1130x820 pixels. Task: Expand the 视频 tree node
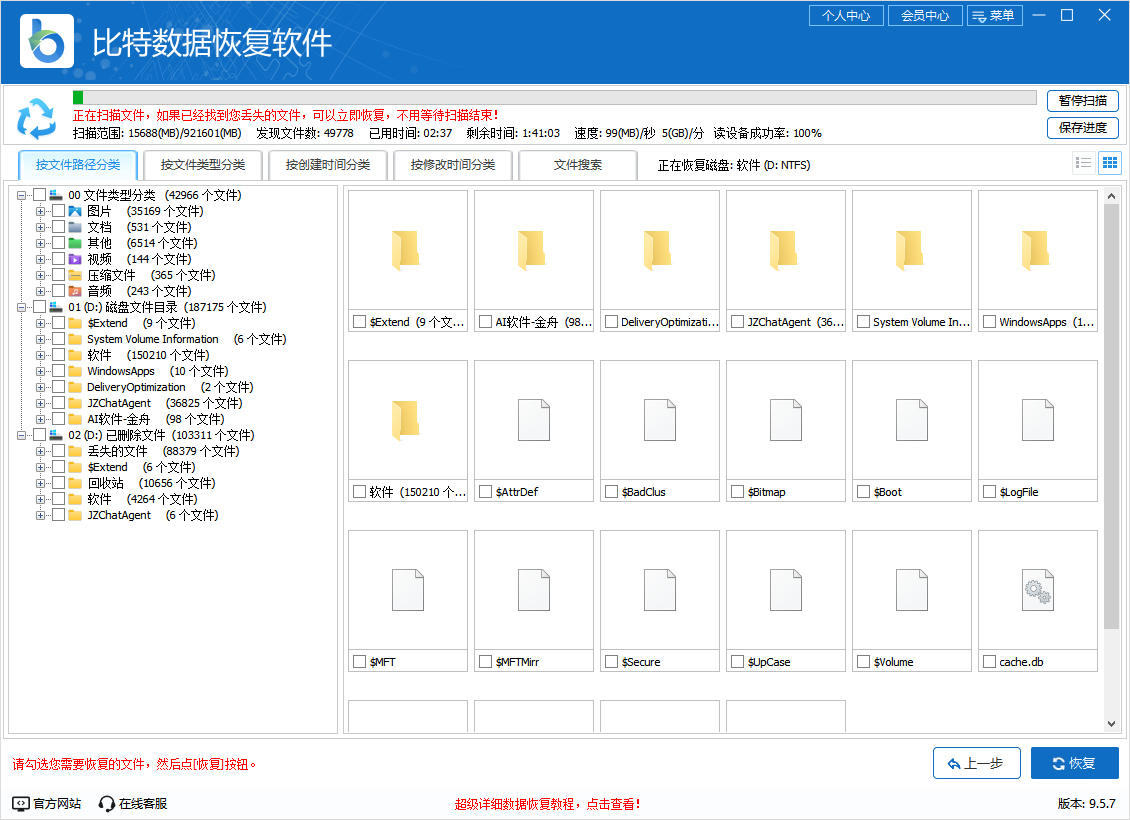(x=41, y=259)
